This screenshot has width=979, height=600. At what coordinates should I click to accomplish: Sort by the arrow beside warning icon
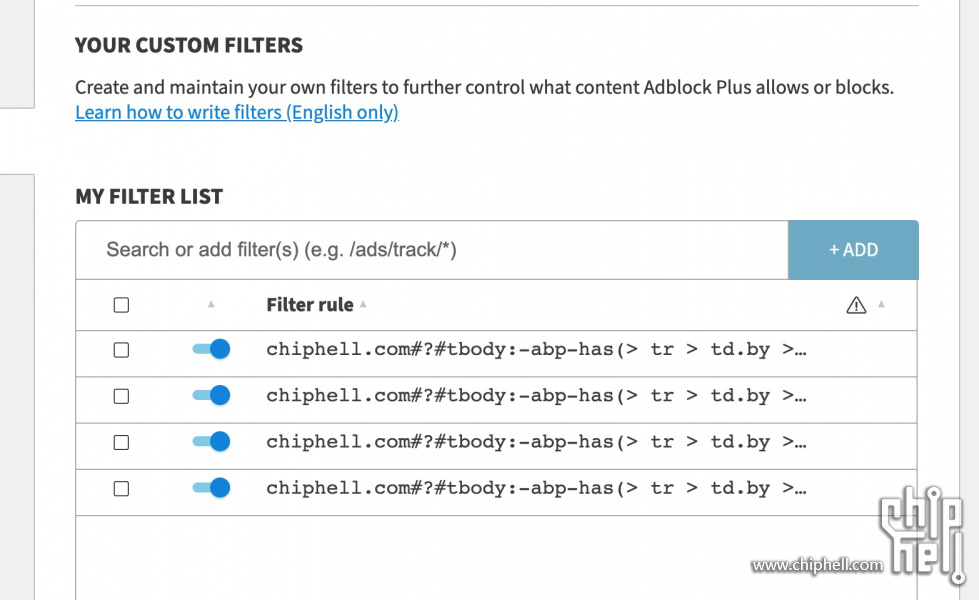click(x=881, y=305)
